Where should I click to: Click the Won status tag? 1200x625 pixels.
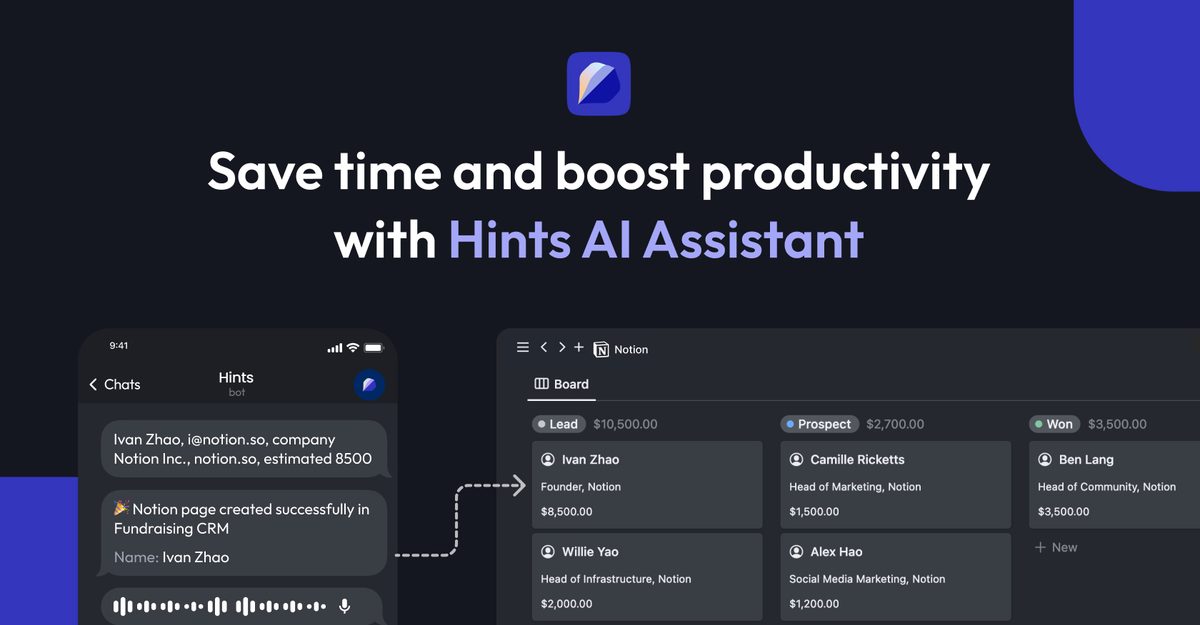[1054, 424]
